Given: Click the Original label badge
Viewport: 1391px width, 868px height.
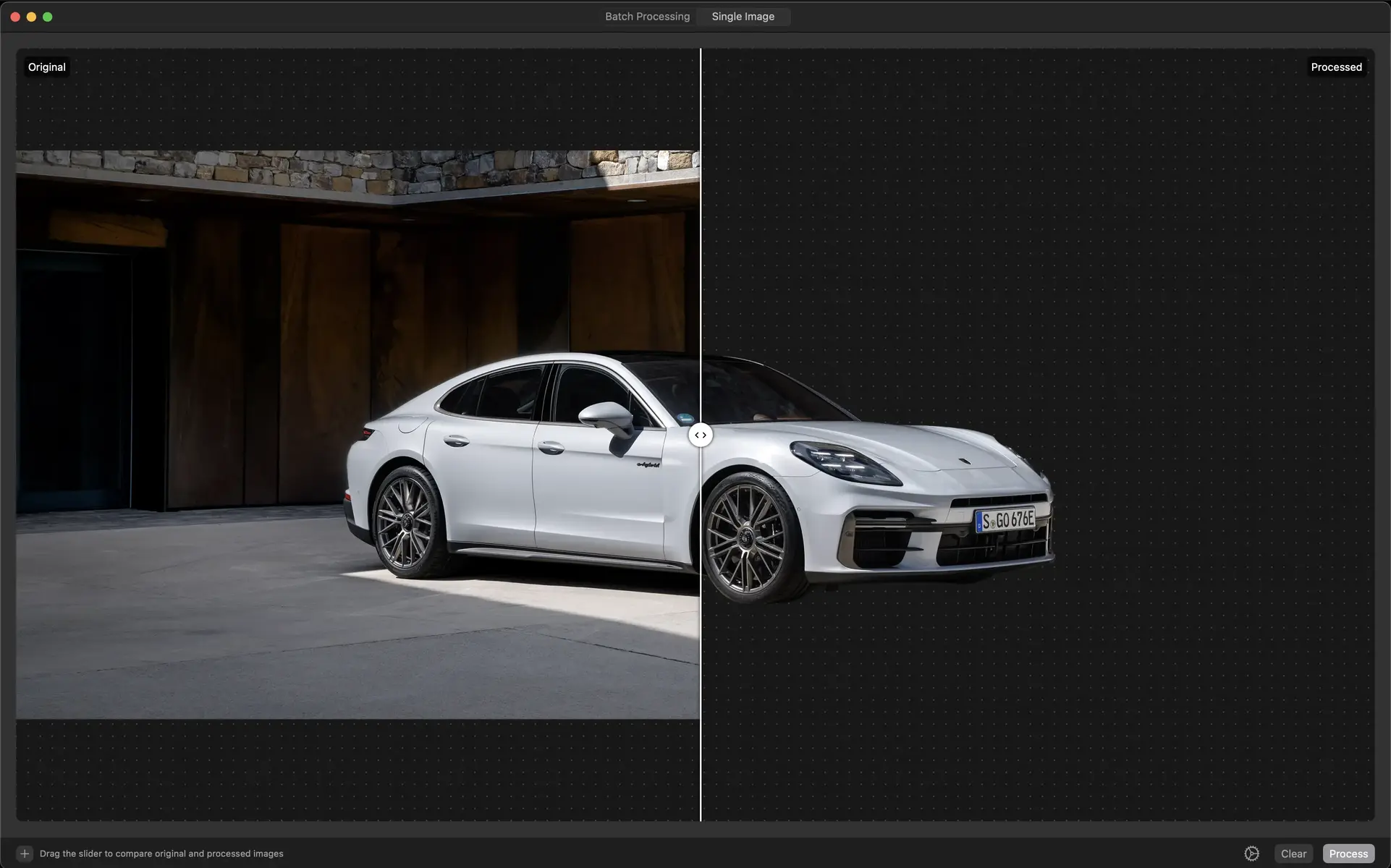Looking at the screenshot, I should [47, 67].
